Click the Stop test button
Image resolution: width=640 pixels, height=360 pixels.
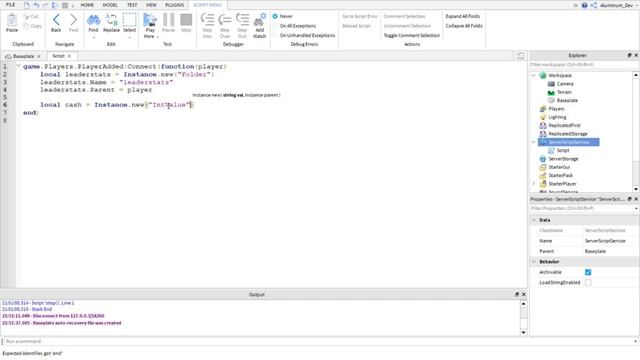(x=186, y=20)
